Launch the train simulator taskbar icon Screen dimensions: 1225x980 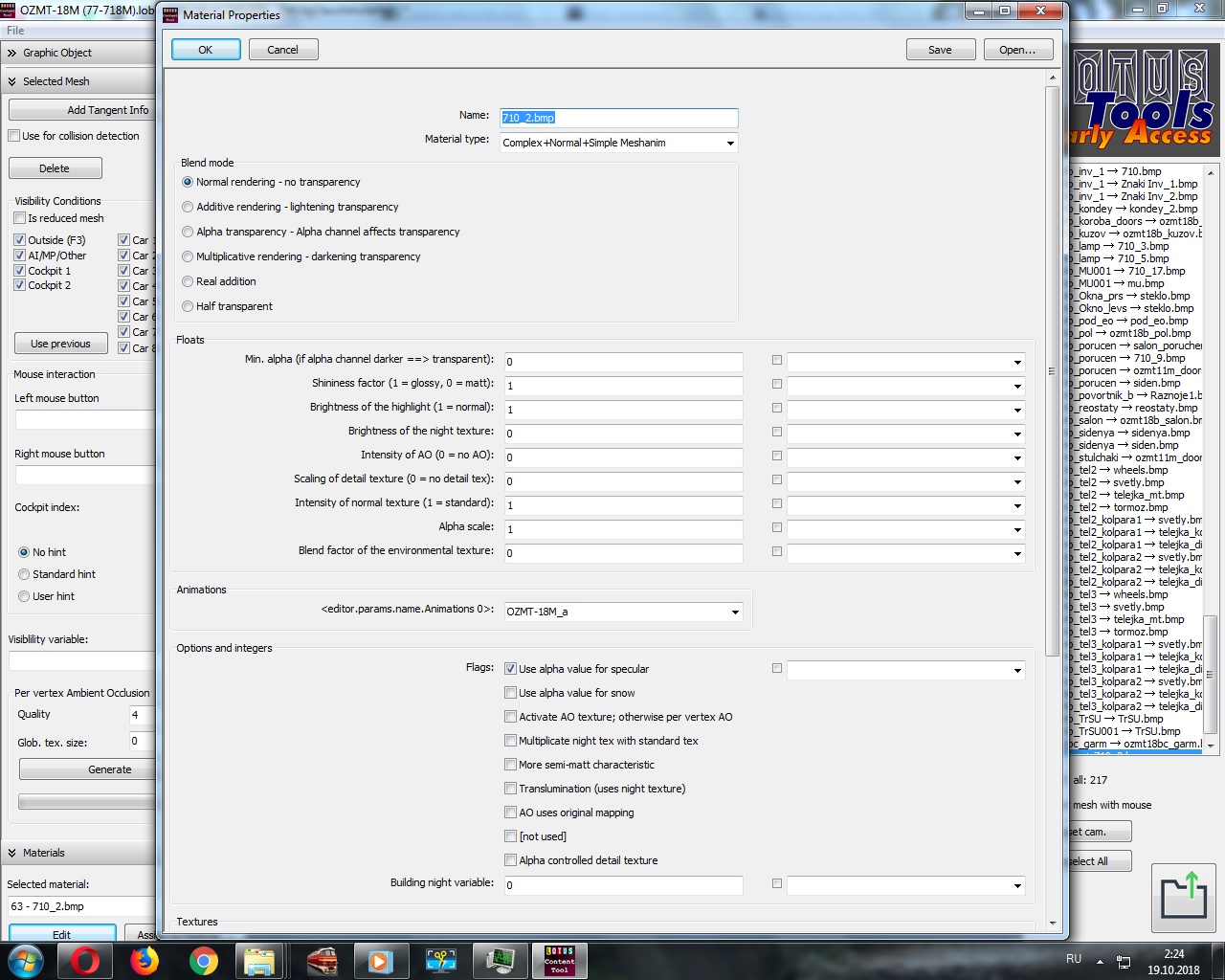click(322, 961)
